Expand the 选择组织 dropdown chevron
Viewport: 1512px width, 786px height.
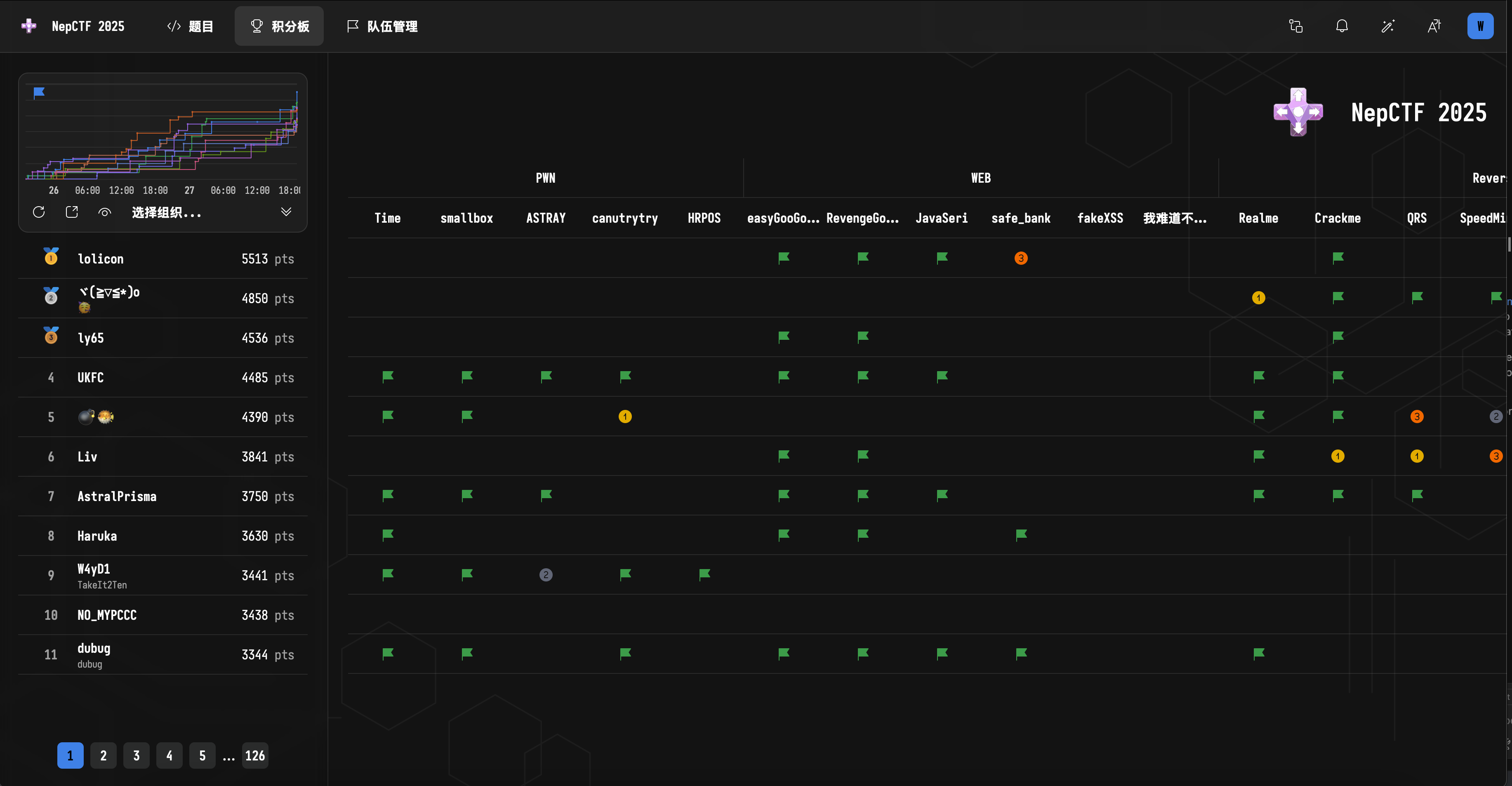click(286, 212)
